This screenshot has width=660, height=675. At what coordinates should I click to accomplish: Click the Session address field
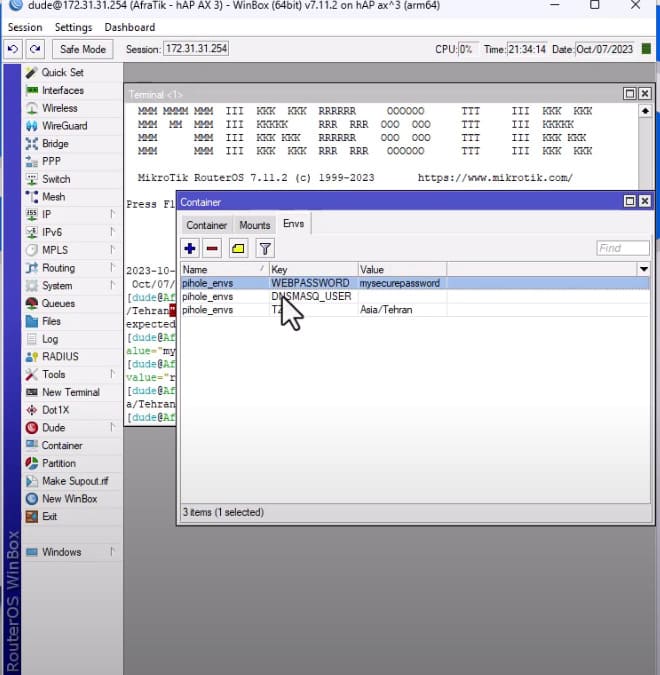click(x=196, y=49)
